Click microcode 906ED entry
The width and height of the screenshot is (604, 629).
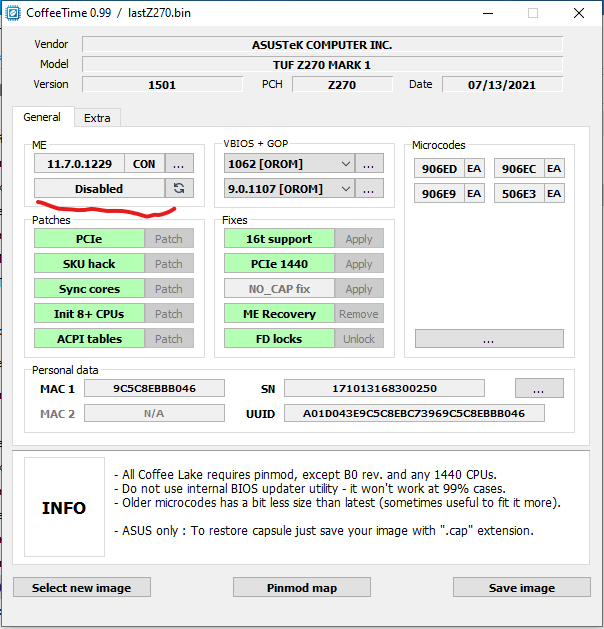(439, 168)
